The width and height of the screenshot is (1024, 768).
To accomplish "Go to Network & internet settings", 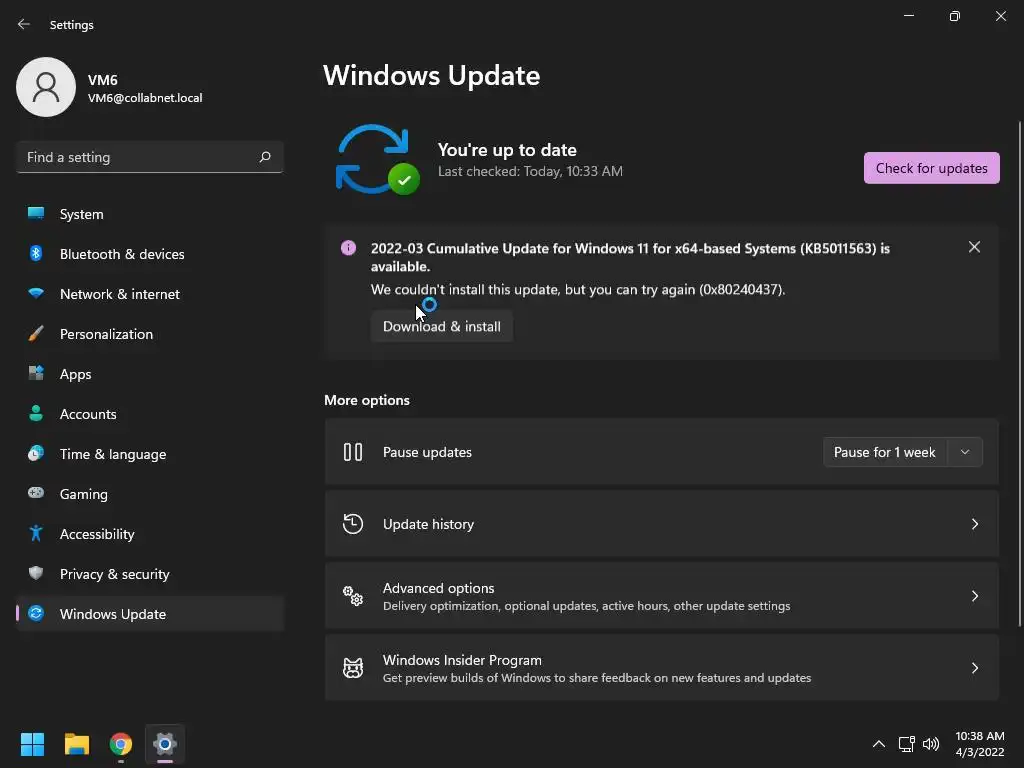I will (x=120, y=294).
